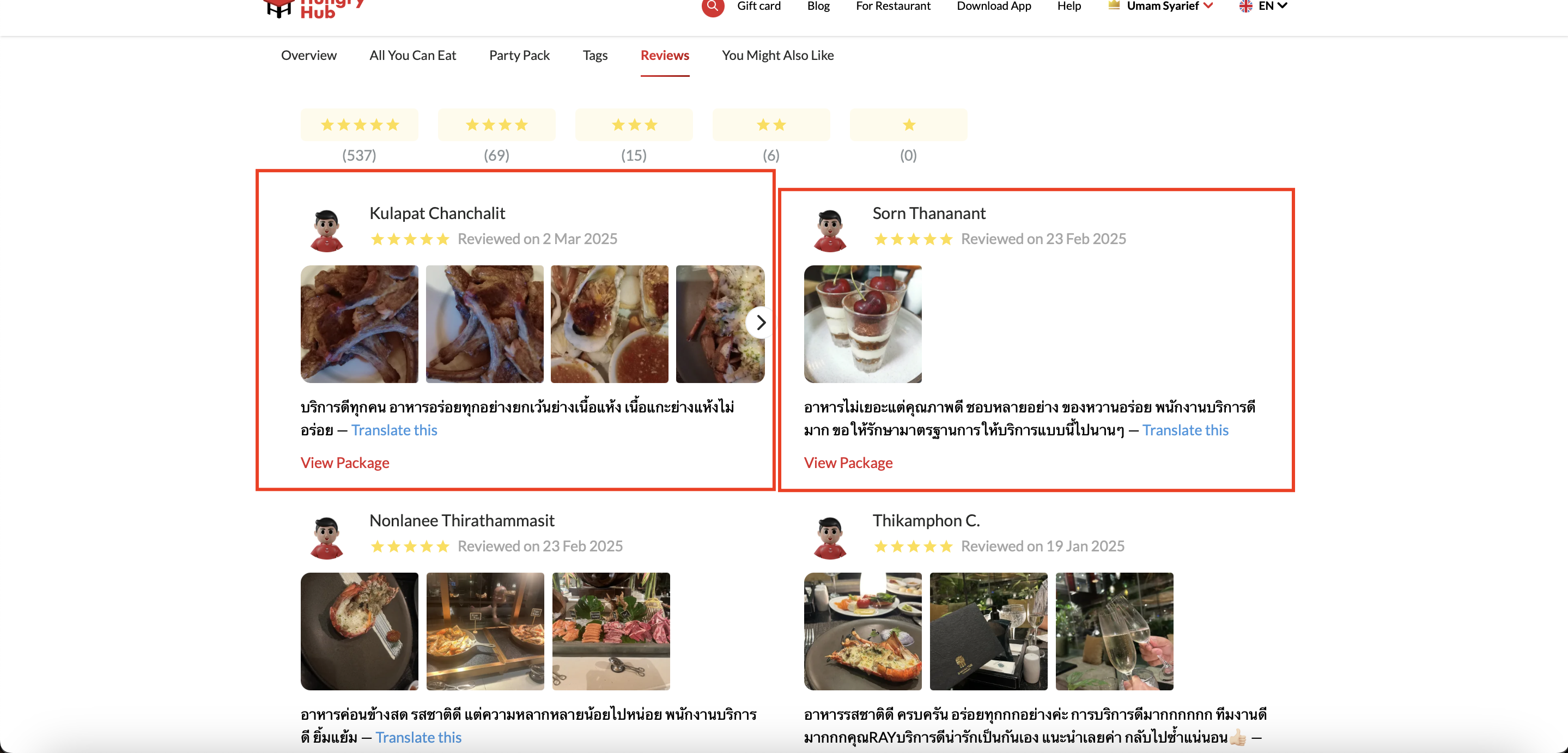Image resolution: width=1568 pixels, height=753 pixels.
Task: Filter reviews by three stars
Action: (634, 125)
